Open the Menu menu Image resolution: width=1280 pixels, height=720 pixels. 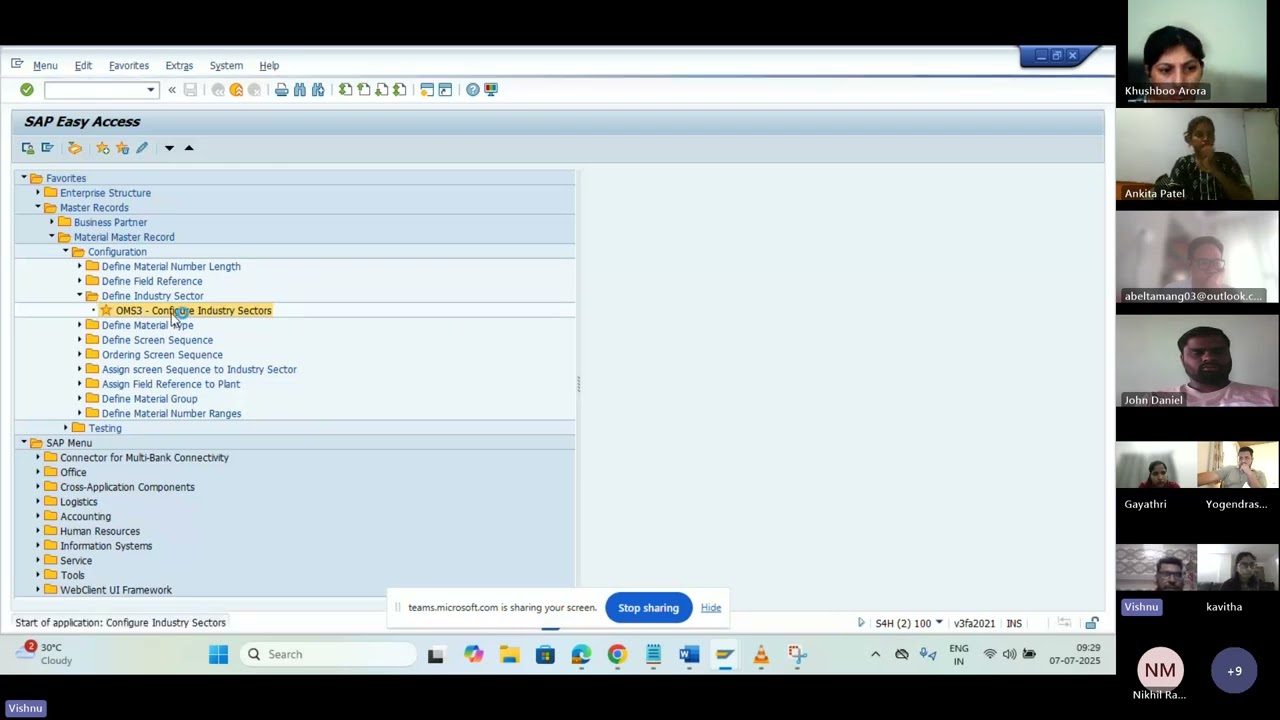pyautogui.click(x=45, y=65)
